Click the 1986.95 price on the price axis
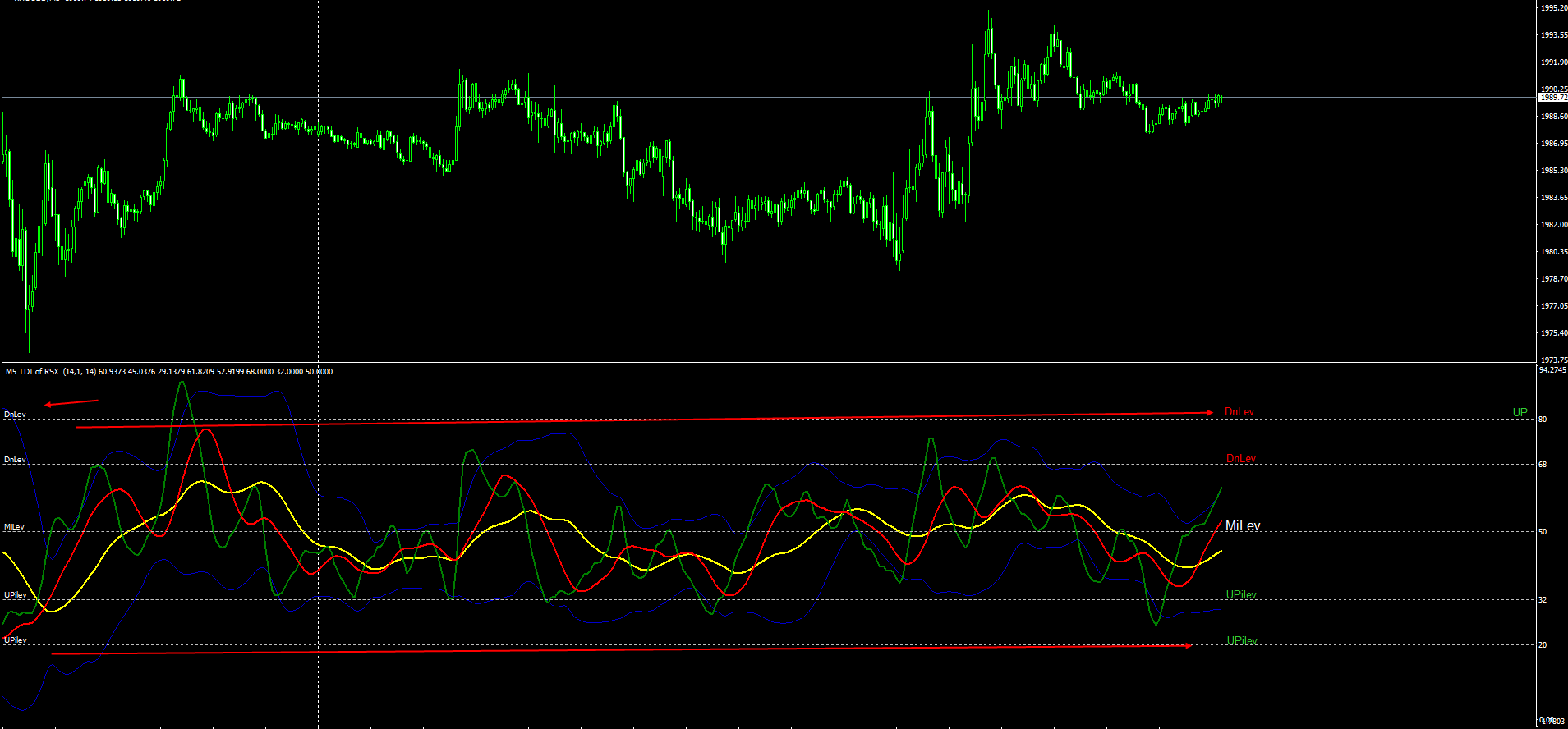The image size is (1568, 729). (x=1554, y=144)
